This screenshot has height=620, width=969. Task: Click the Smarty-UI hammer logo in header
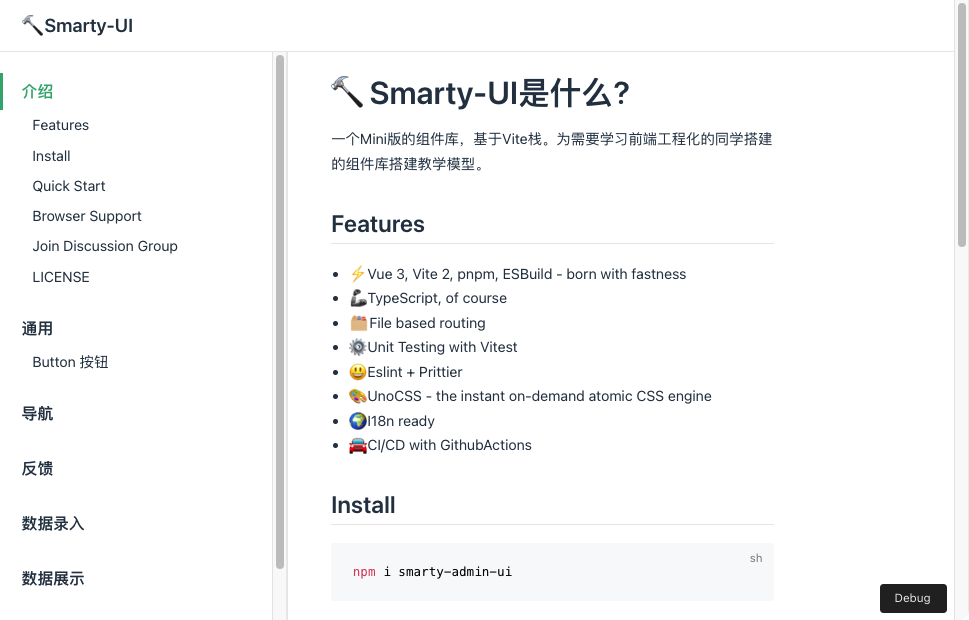tap(32, 26)
